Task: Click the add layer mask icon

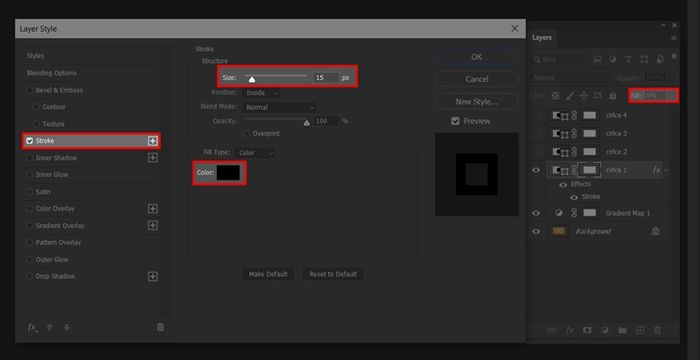Action: (x=588, y=330)
